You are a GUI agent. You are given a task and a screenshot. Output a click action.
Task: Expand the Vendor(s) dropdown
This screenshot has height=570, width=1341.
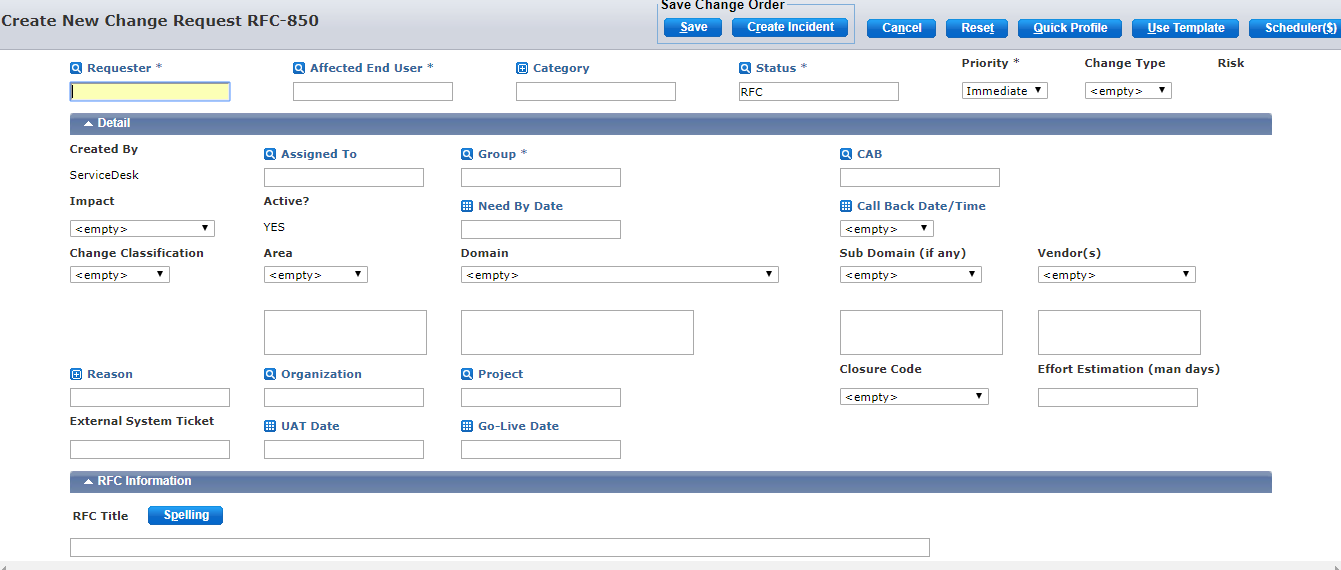pos(1117,274)
